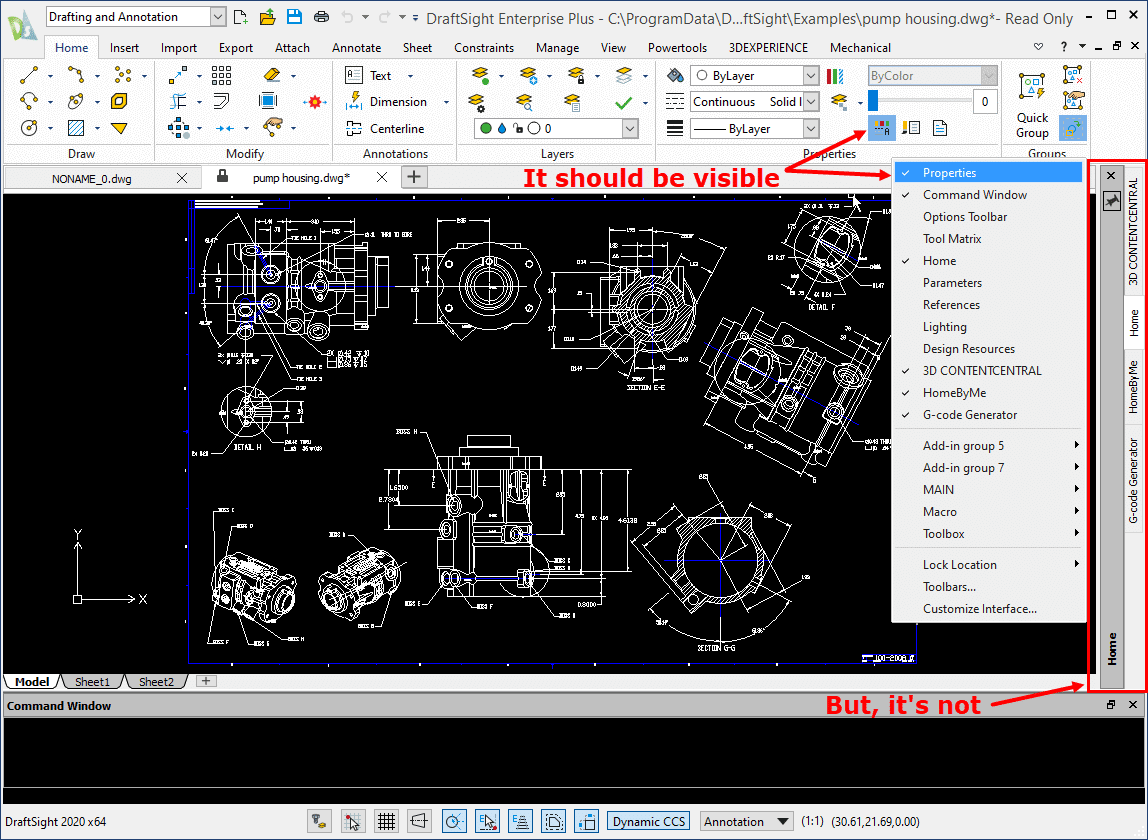Click the Open file folder icon
The height and width of the screenshot is (840, 1148).
point(267,17)
